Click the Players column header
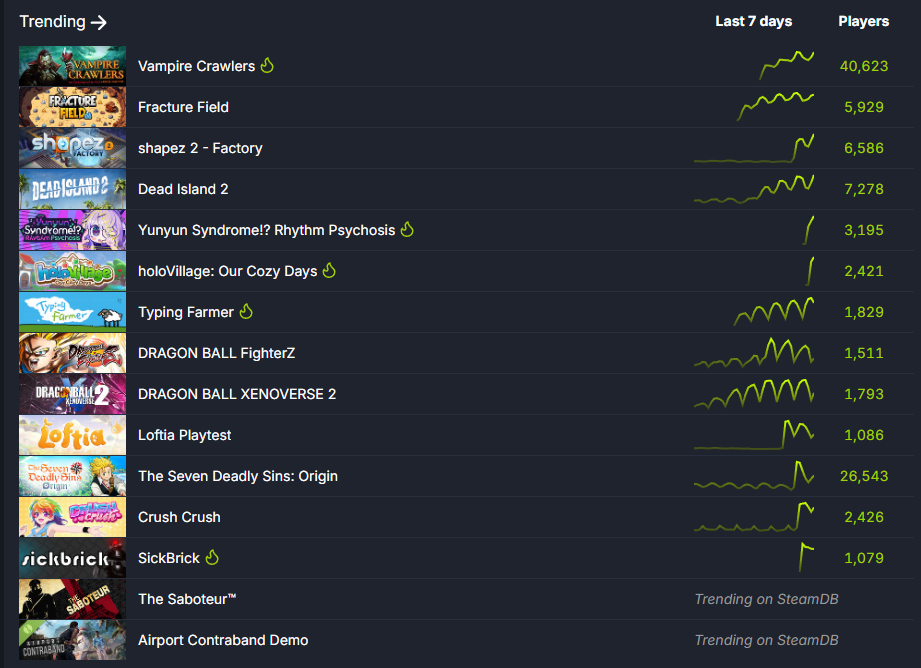The image size is (921, 668). click(863, 21)
